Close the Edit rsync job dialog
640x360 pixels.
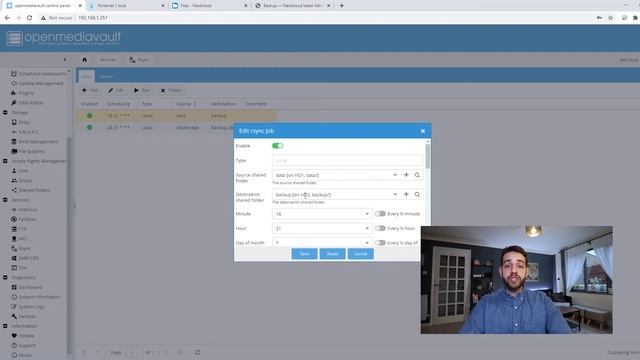423,131
